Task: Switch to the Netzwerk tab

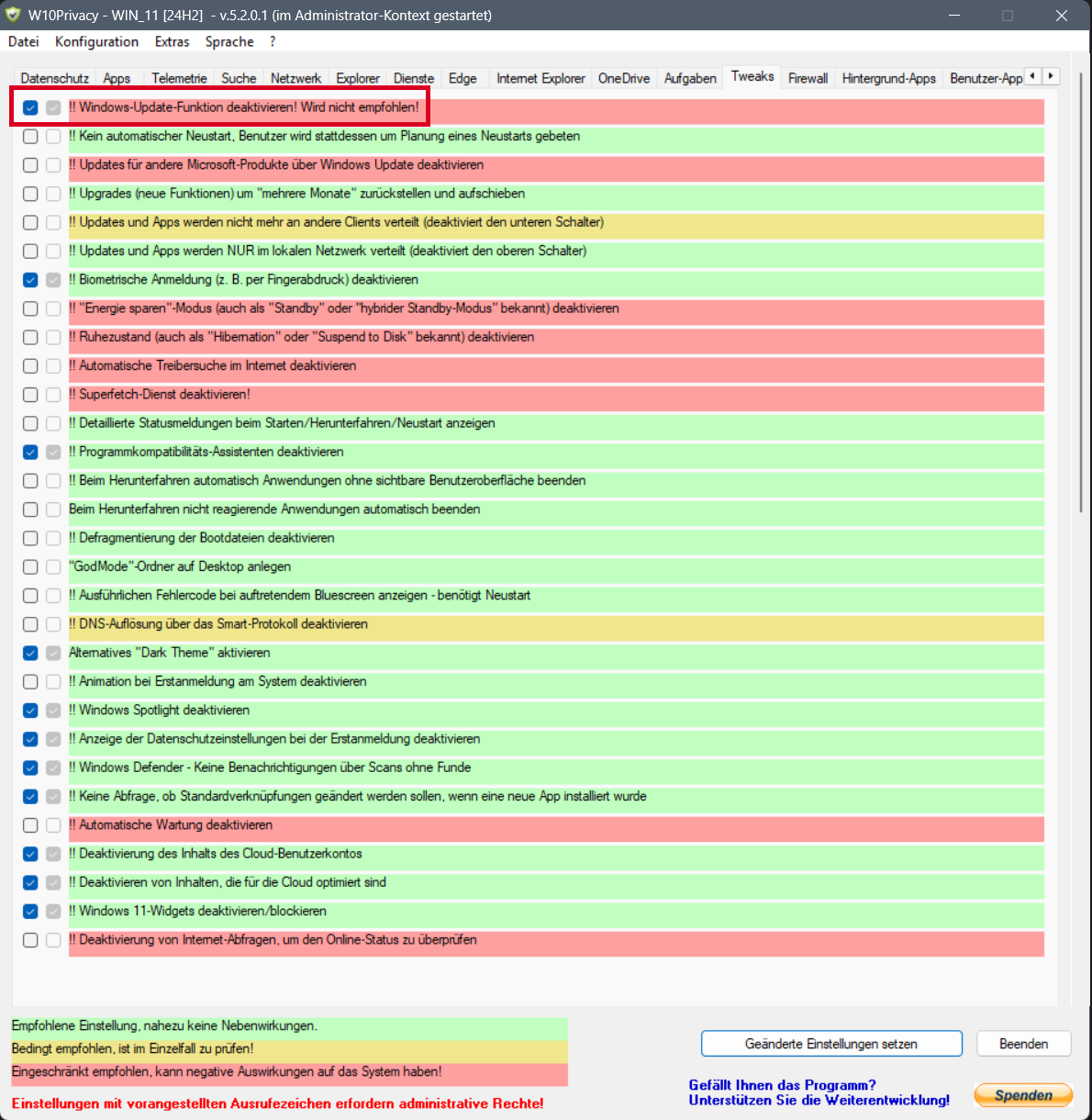Action: click(x=295, y=78)
